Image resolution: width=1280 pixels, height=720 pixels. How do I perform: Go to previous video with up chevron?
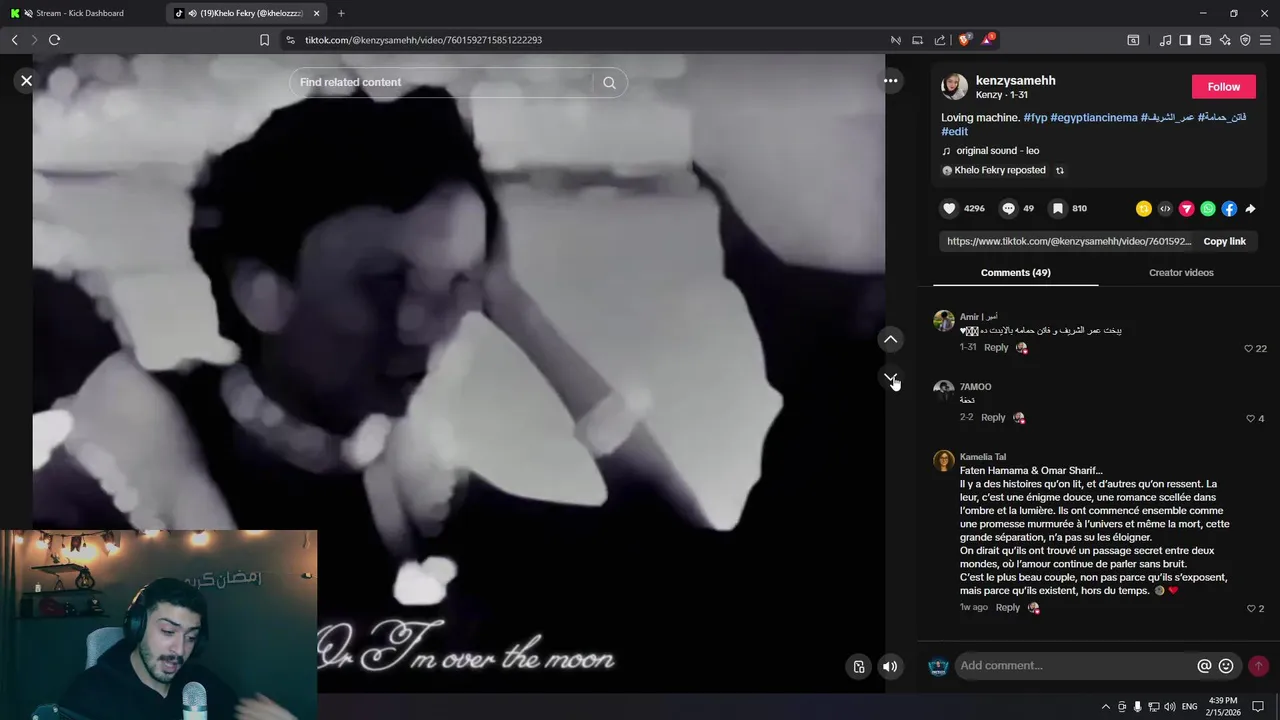coord(890,339)
